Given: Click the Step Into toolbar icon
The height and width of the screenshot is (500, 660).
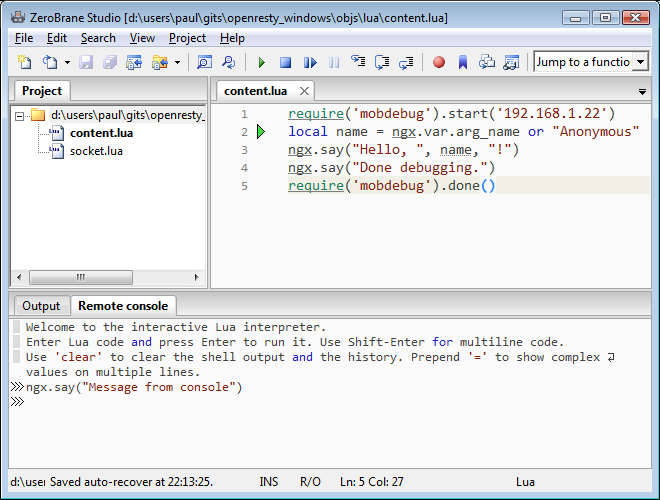Looking at the screenshot, I should [358, 62].
